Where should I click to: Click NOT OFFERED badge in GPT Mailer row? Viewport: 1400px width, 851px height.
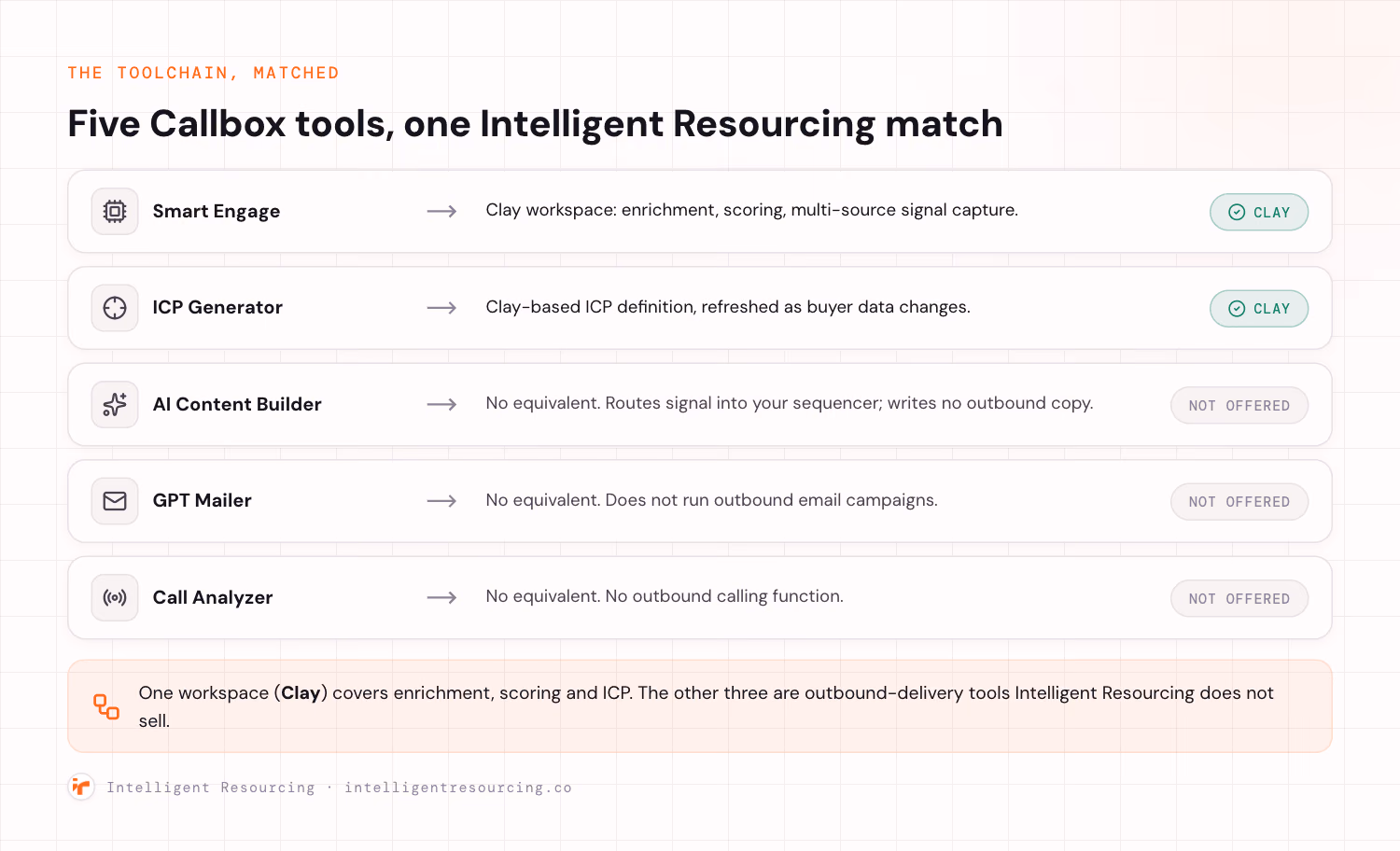[x=1239, y=502]
